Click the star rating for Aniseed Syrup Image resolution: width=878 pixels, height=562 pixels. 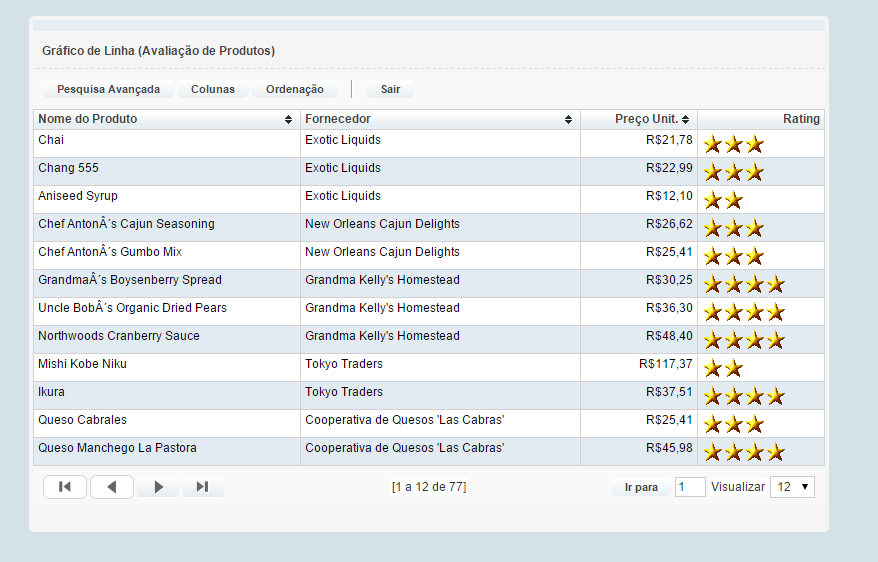pos(723,200)
